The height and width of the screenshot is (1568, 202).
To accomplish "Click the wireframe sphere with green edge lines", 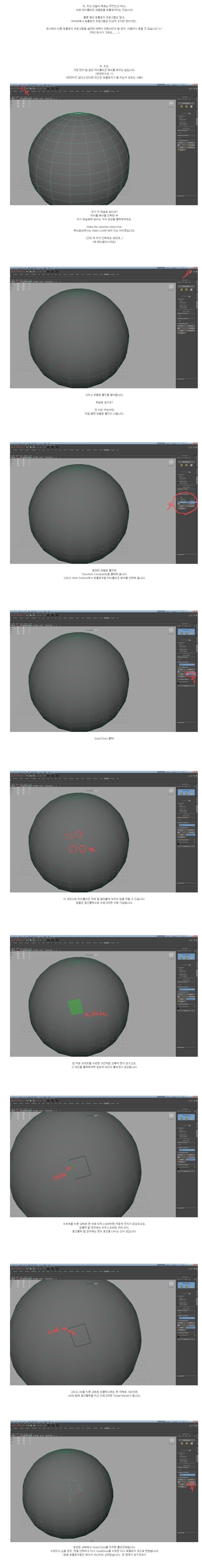I will pos(79,158).
